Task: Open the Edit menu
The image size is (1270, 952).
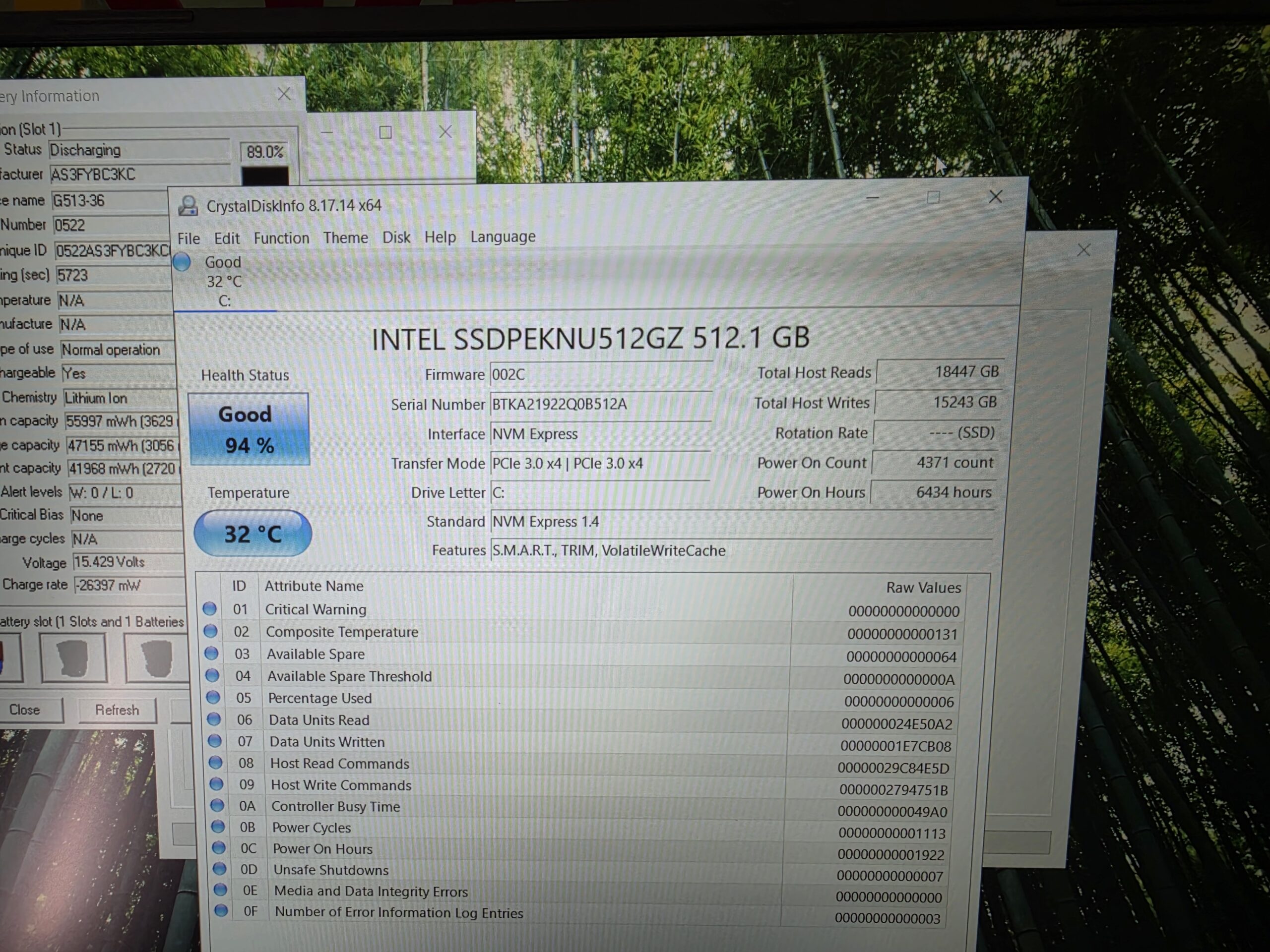Action: click(227, 238)
